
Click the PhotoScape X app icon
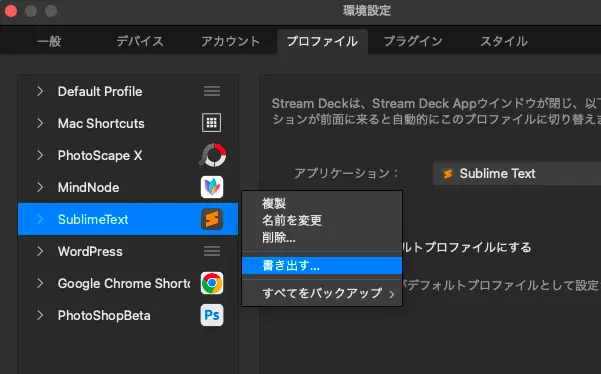[x=212, y=155]
